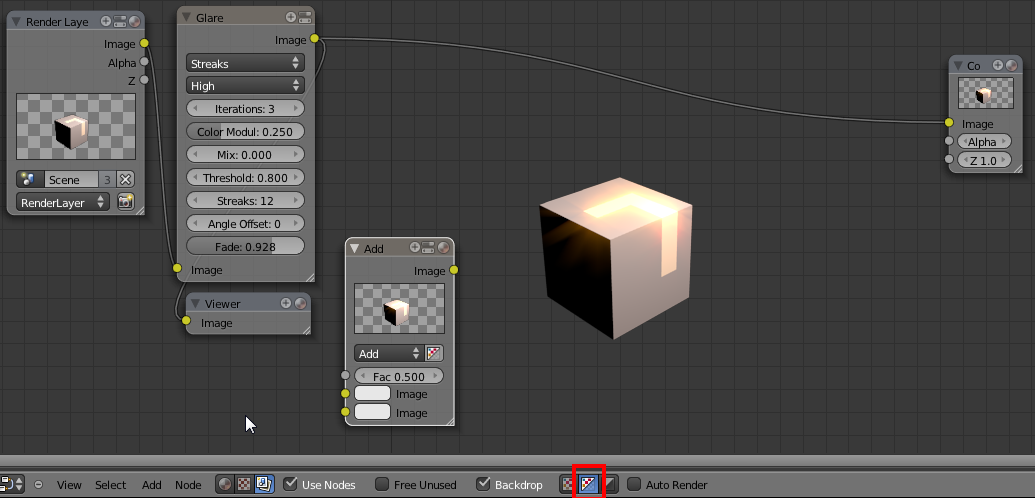Viewport: 1035px width, 498px height.
Task: Toggle alpha inclusion icon beside Add blend type
Action: point(433,353)
